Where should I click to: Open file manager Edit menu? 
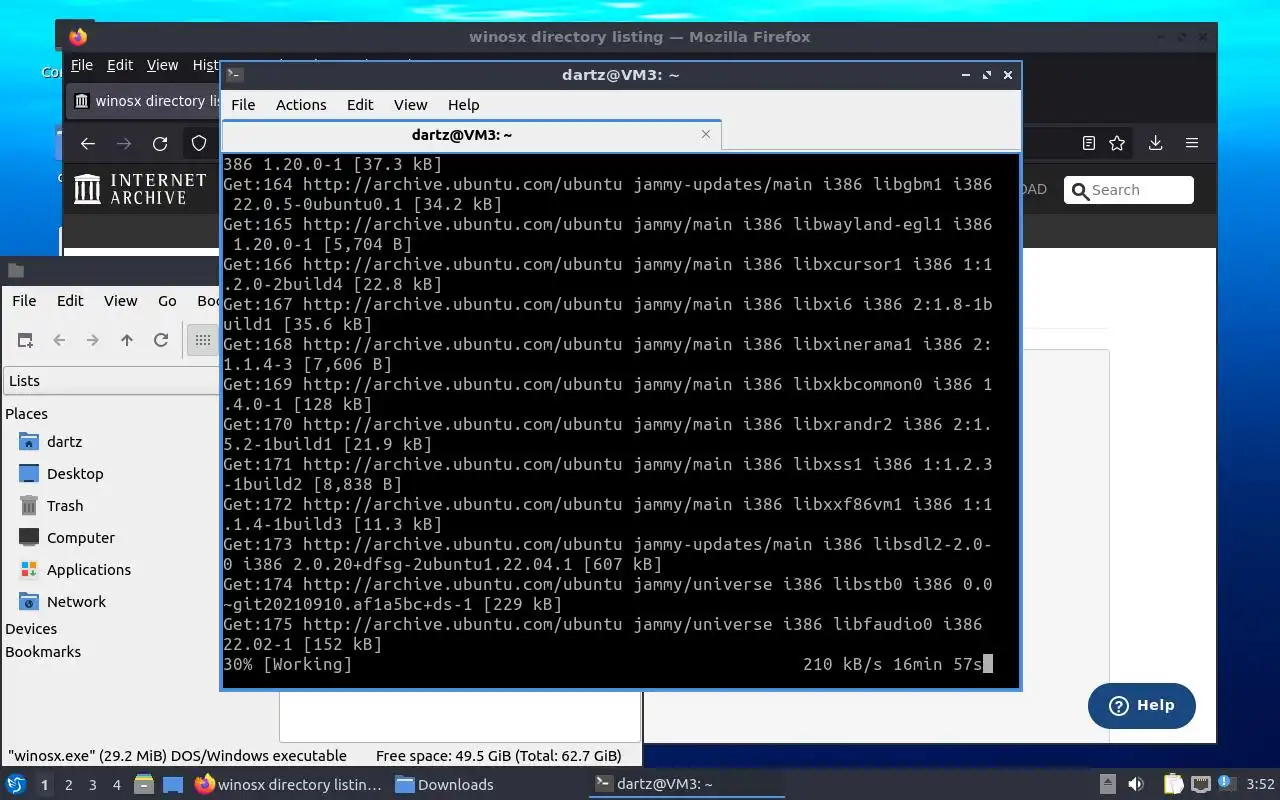point(70,300)
